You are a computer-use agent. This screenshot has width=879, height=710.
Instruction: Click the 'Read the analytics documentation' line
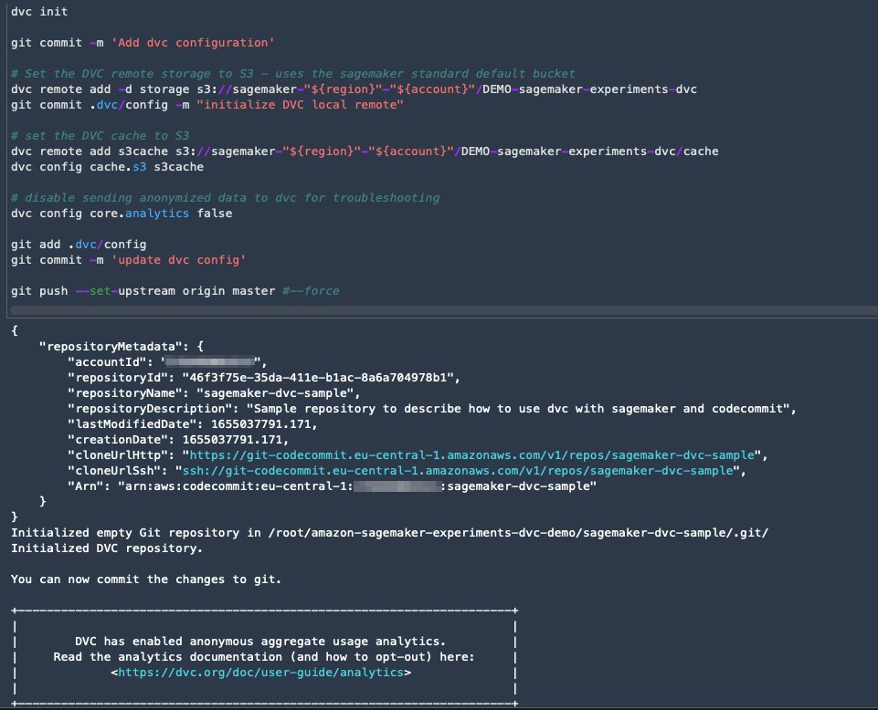coord(263,657)
